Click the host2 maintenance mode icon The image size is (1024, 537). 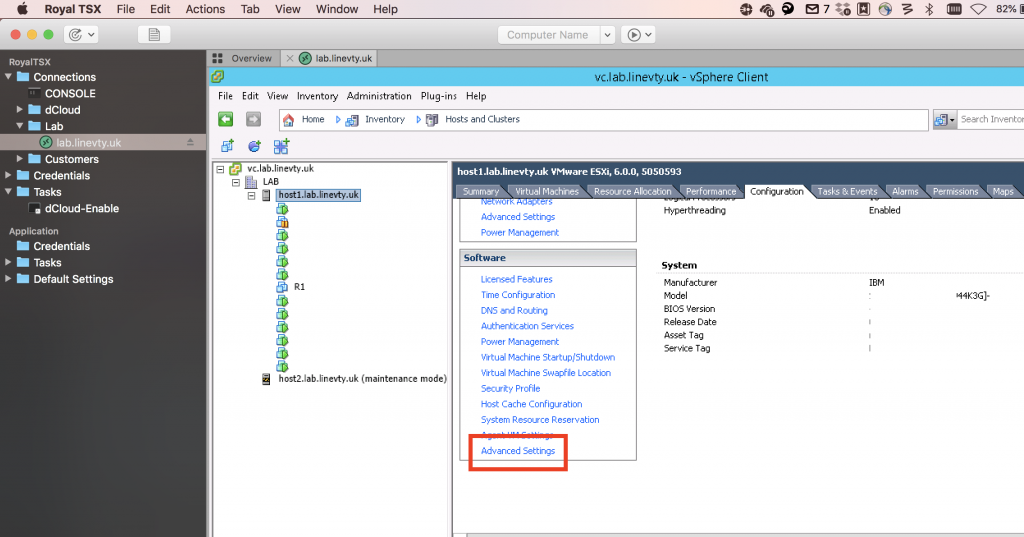point(266,379)
